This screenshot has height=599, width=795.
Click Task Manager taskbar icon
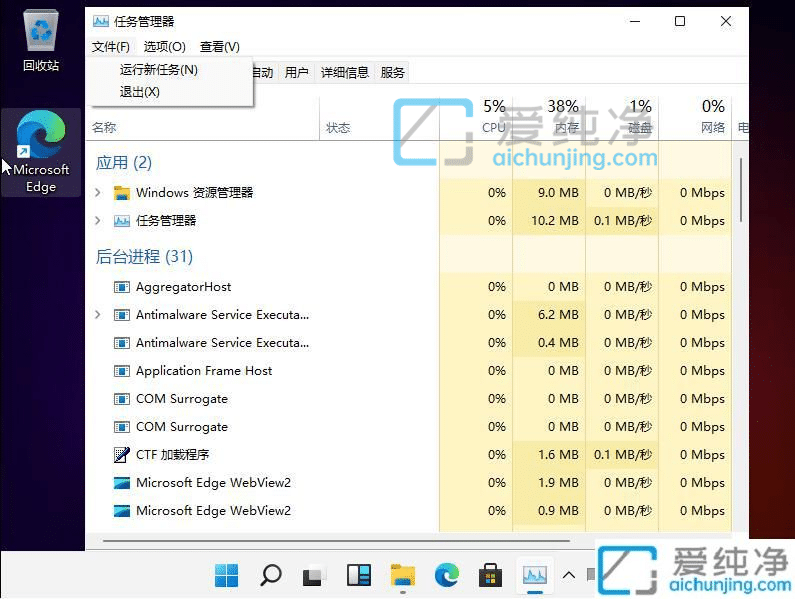pyautogui.click(x=535, y=575)
